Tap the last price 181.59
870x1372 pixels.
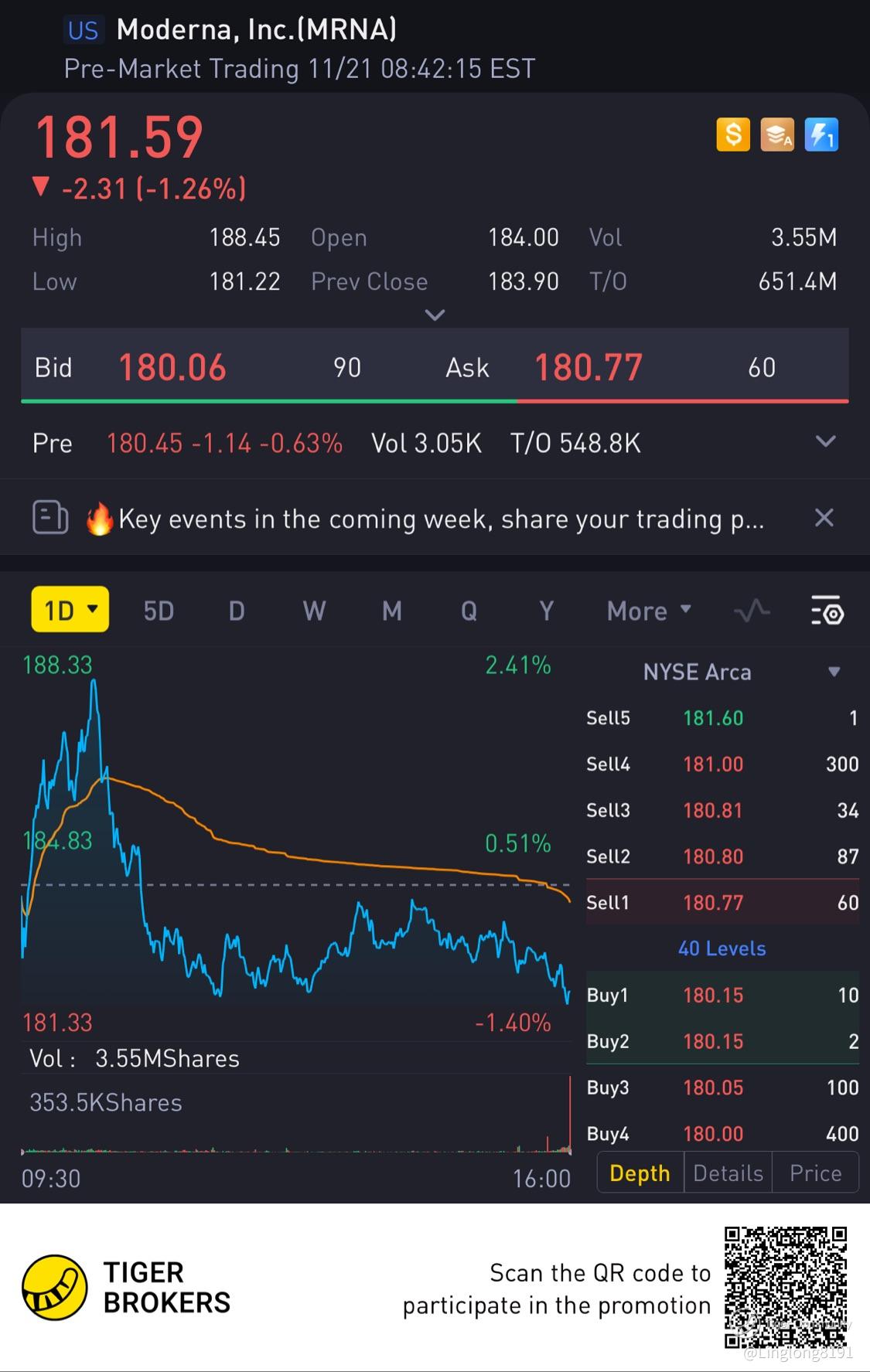[x=119, y=138]
